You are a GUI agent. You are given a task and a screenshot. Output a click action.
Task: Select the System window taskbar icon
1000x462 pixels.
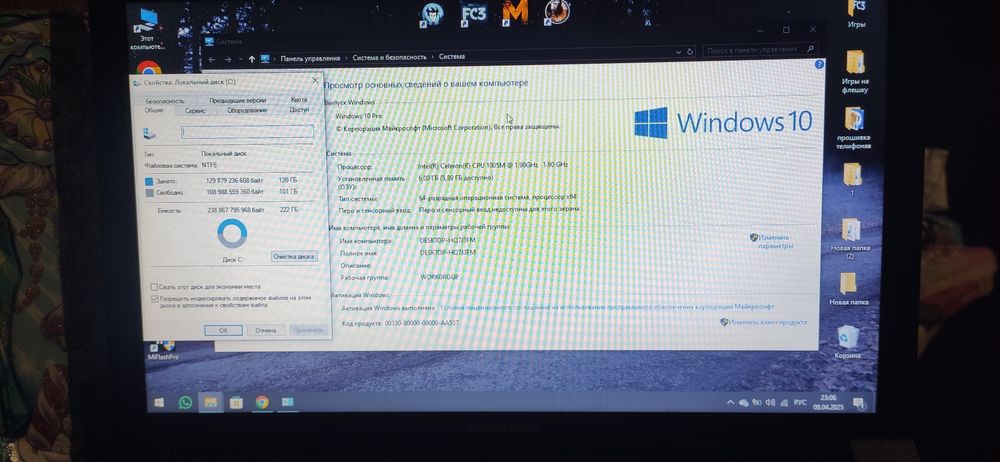point(288,402)
